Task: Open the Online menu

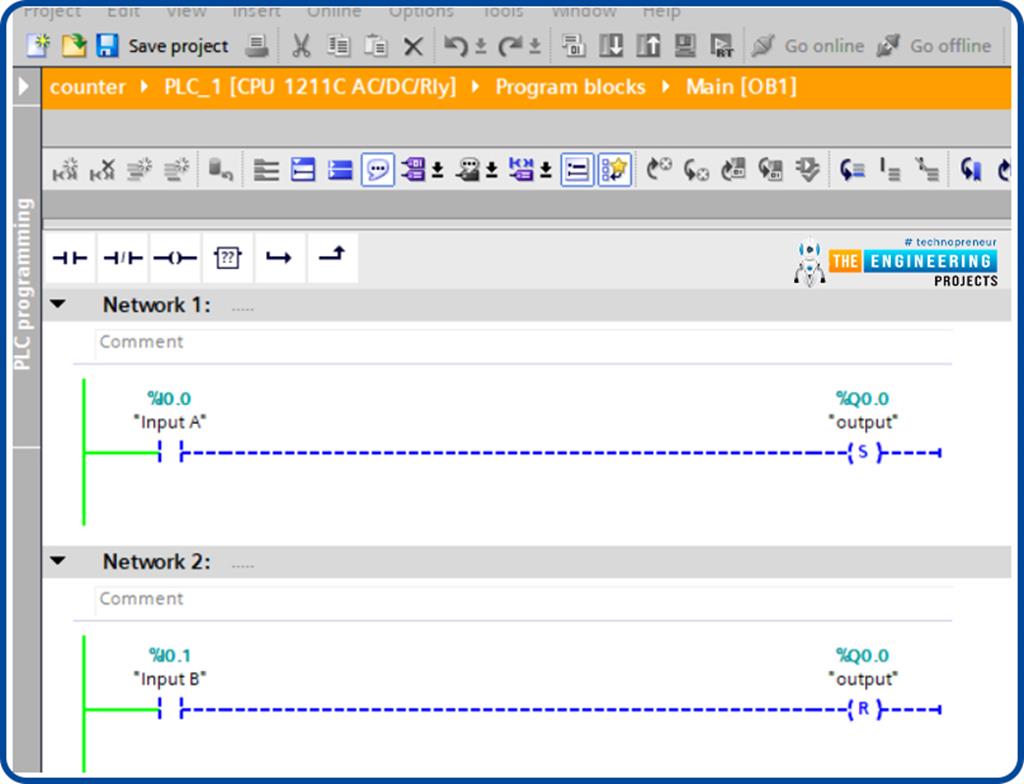Action: [334, 12]
